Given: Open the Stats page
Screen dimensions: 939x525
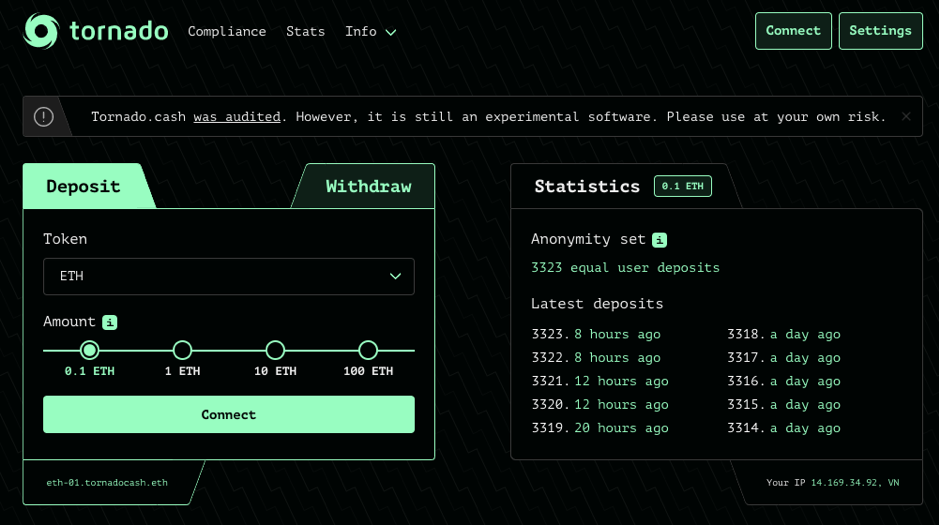Looking at the screenshot, I should [305, 32].
